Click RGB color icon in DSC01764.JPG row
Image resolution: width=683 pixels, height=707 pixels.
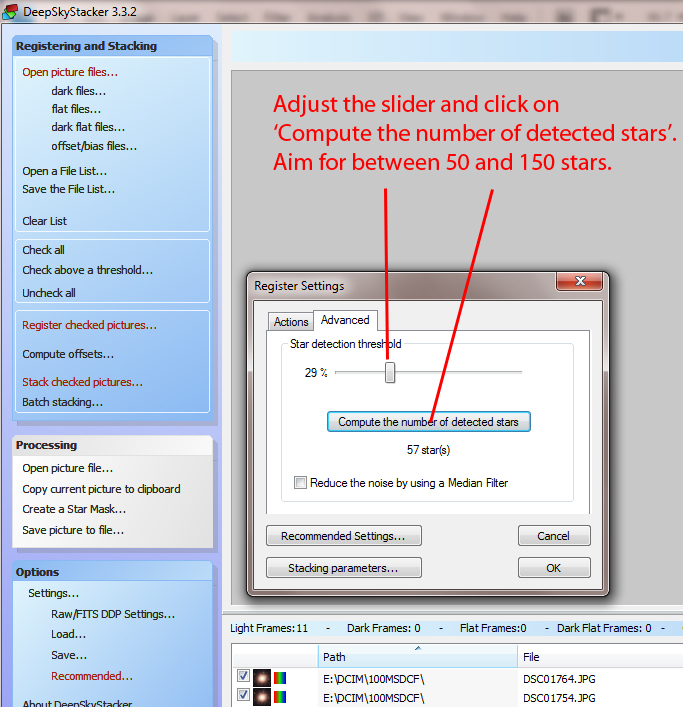point(280,678)
